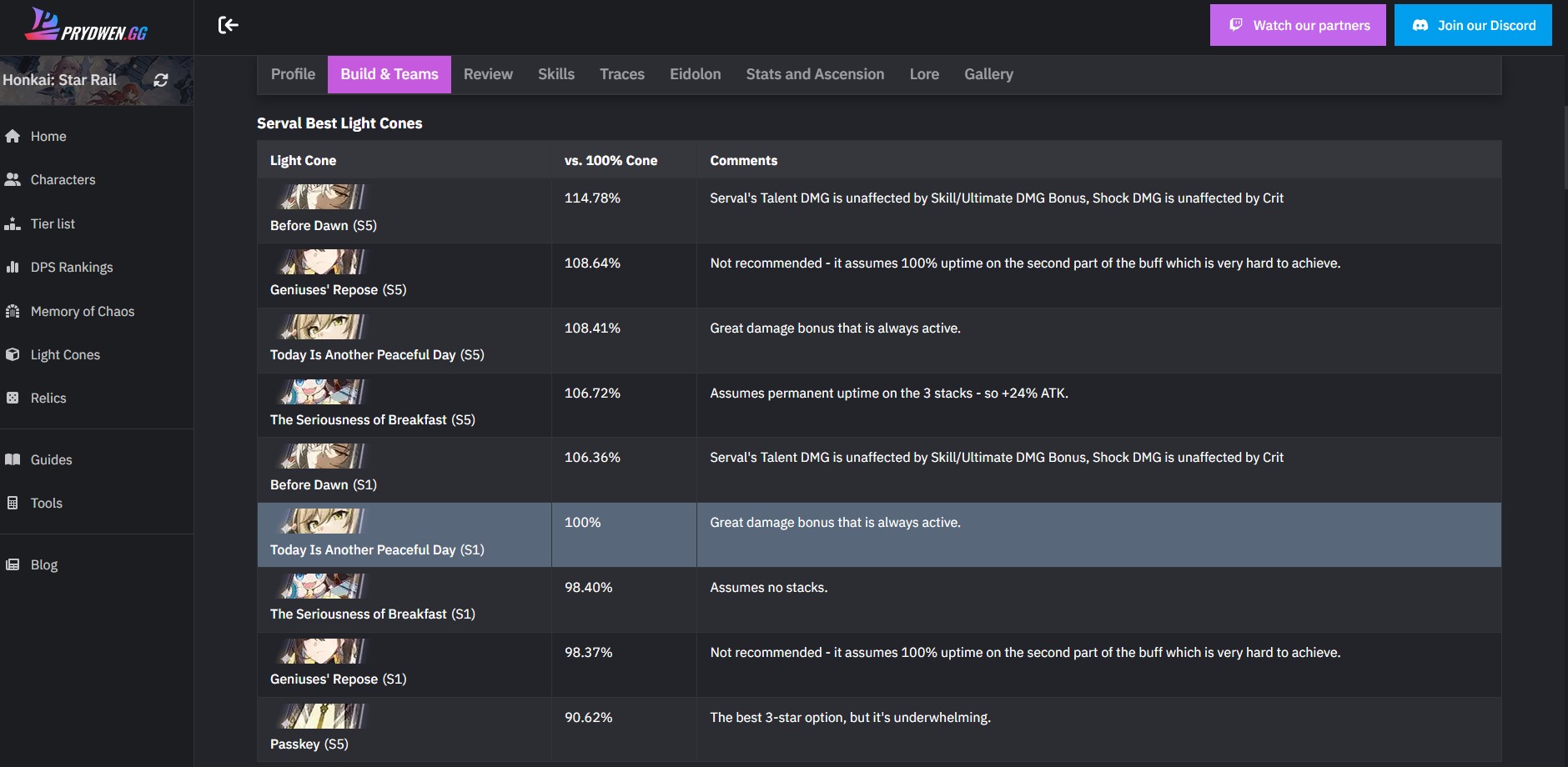Viewport: 1568px width, 767px height.
Task: Open Light Cones cube icon
Action: click(x=13, y=354)
